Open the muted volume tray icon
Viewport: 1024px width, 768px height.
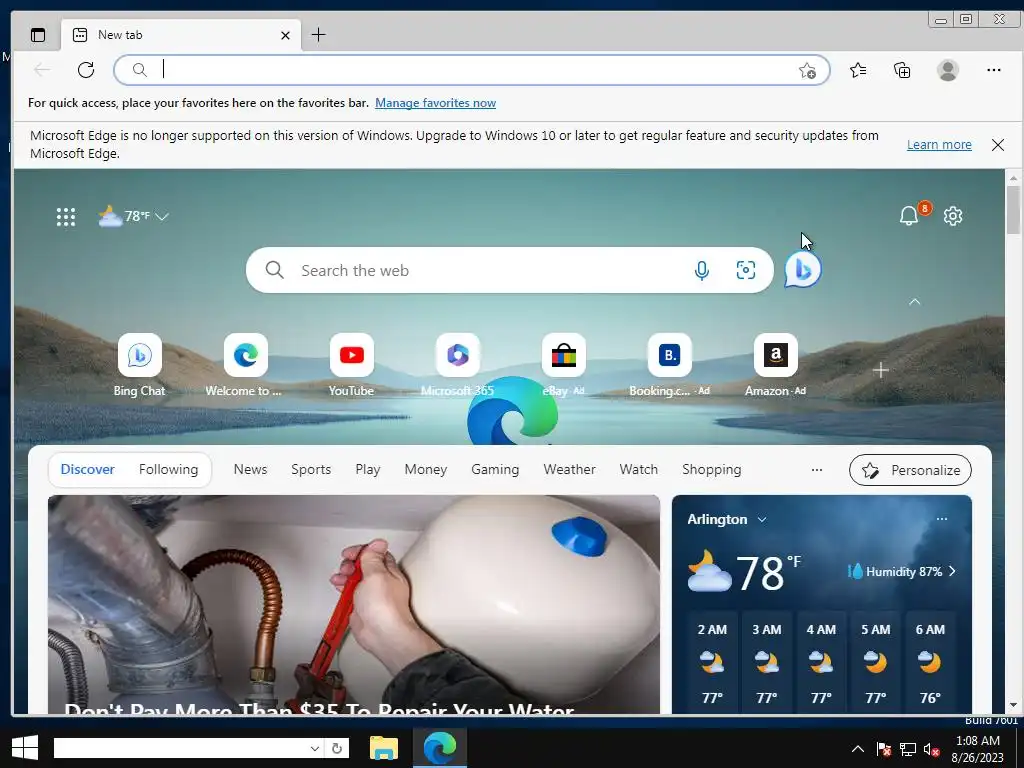click(x=931, y=749)
